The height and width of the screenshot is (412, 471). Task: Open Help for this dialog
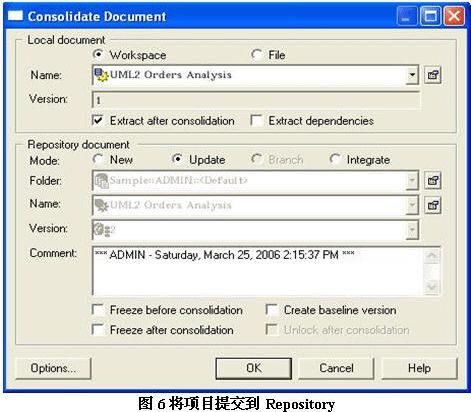[x=419, y=368]
